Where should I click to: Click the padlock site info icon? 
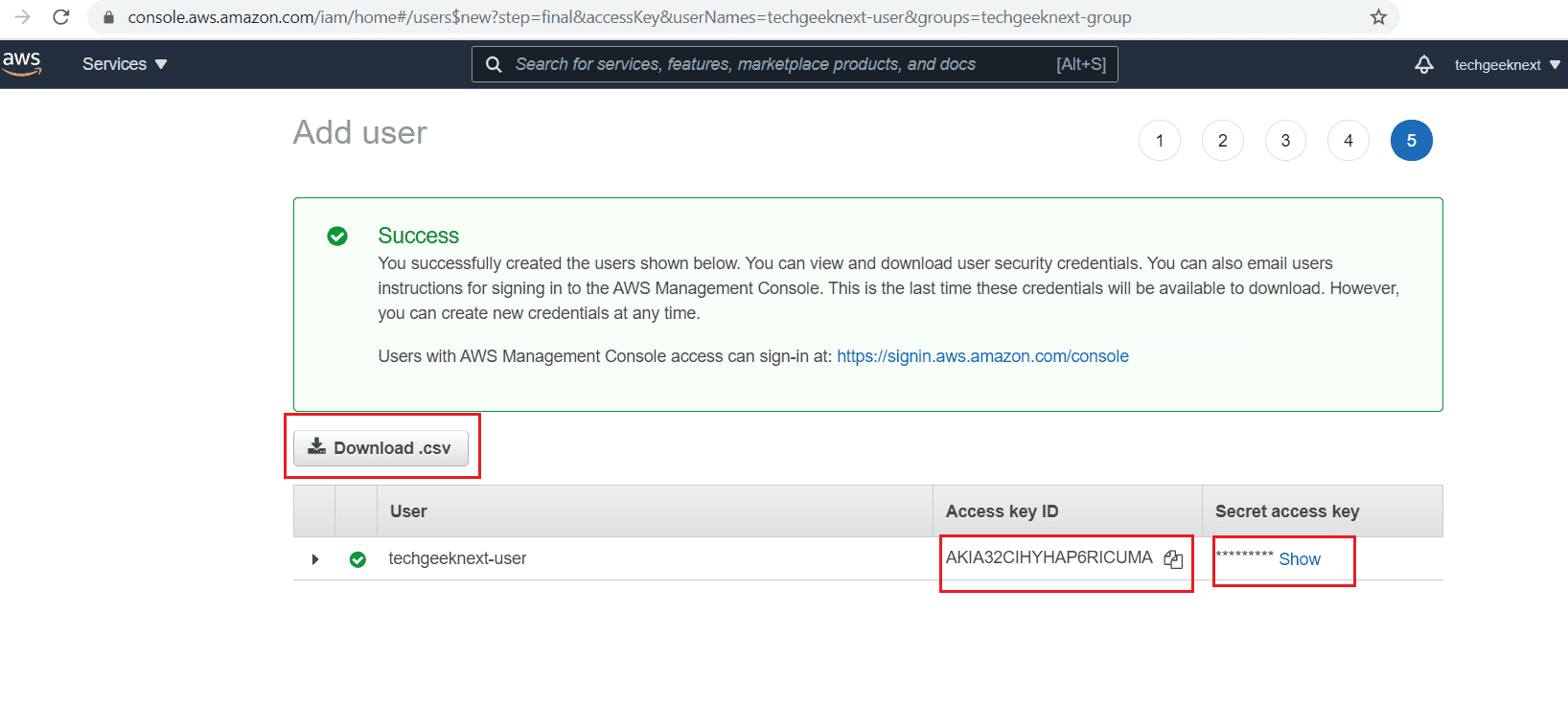click(108, 17)
